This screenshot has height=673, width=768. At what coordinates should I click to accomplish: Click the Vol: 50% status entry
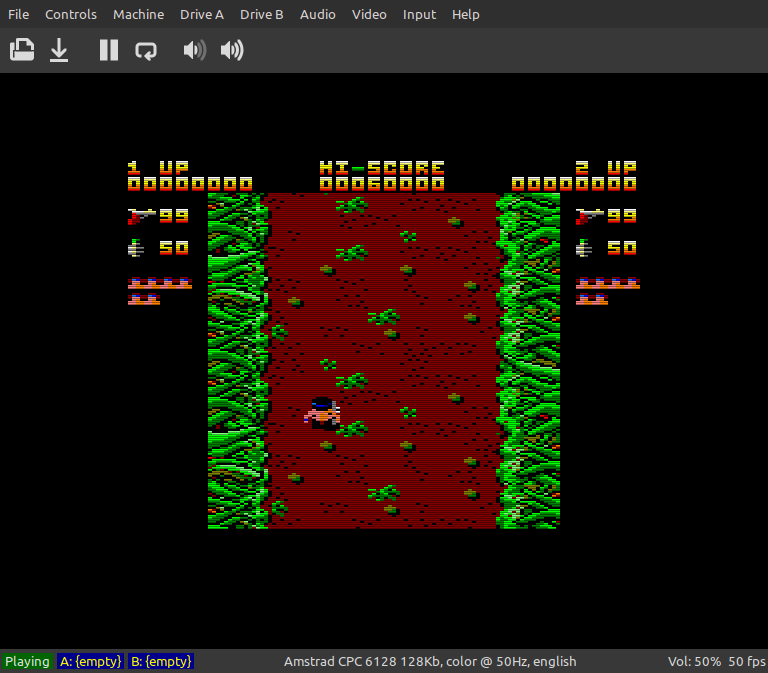(x=694, y=662)
